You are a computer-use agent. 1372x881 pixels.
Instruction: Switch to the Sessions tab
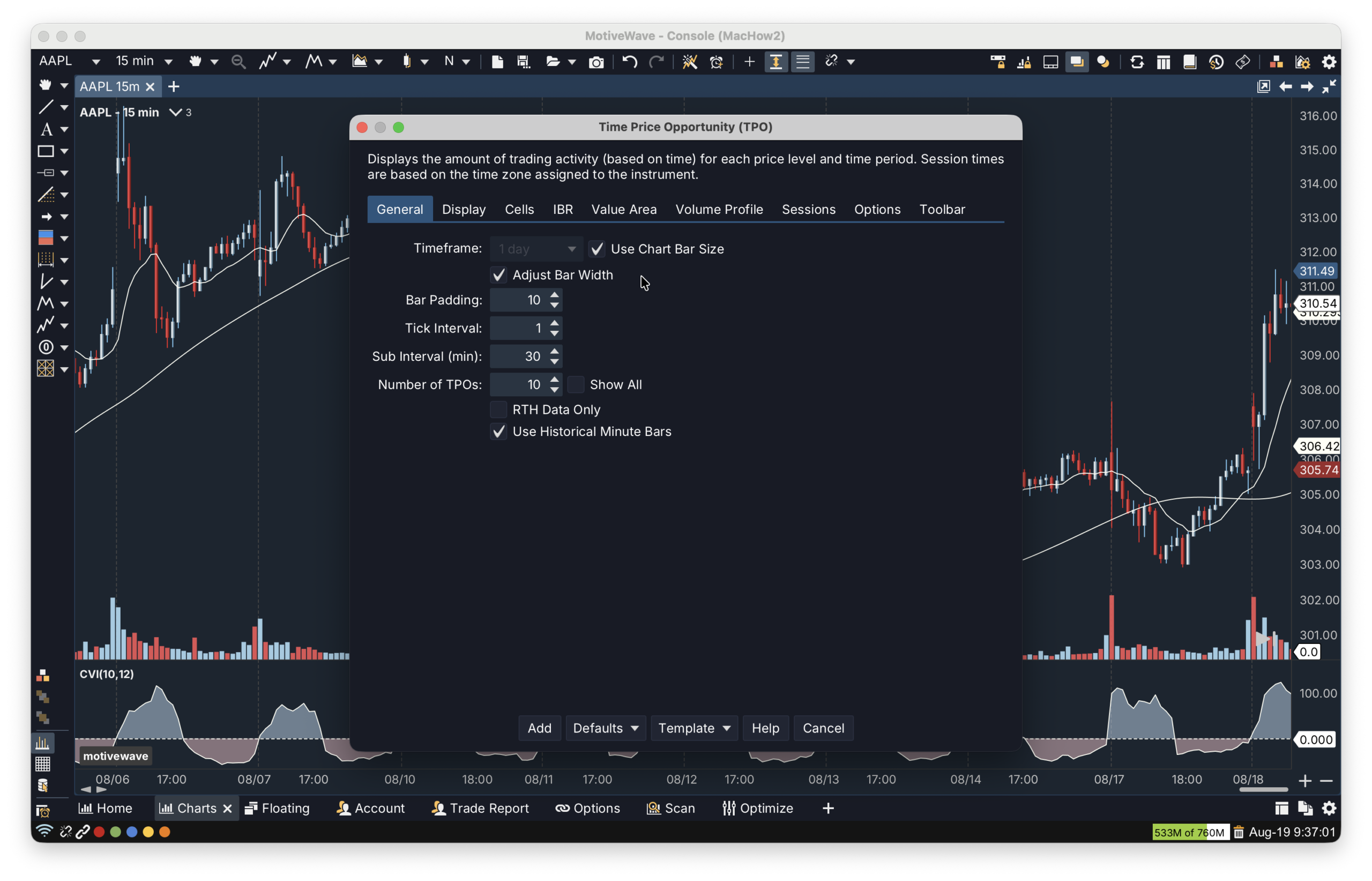808,209
